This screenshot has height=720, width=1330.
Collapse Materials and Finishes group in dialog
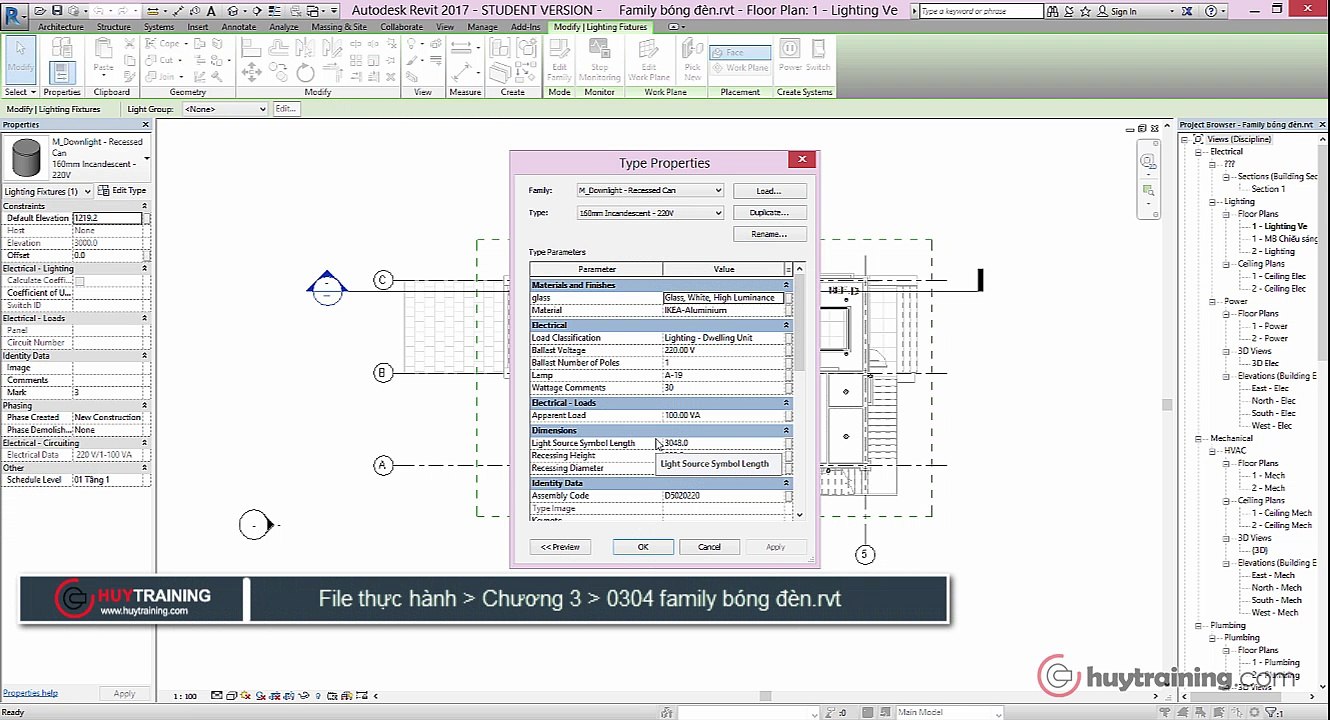click(786, 285)
